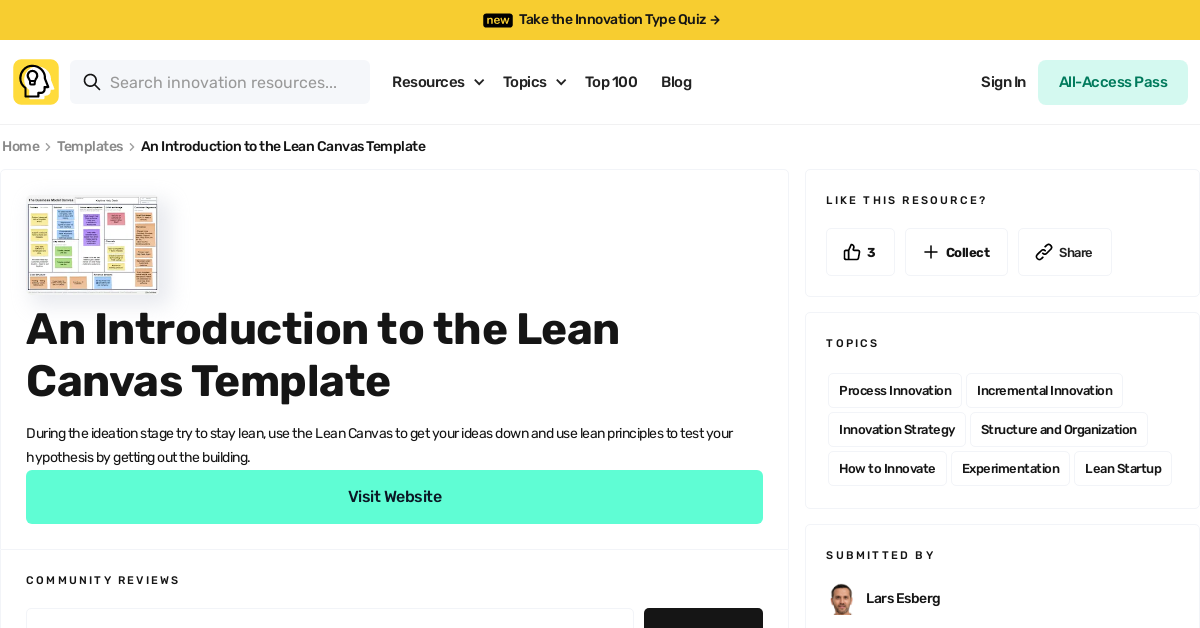Screen dimensions: 1200x628
Task: Click the Visit Website button
Action: point(394,497)
